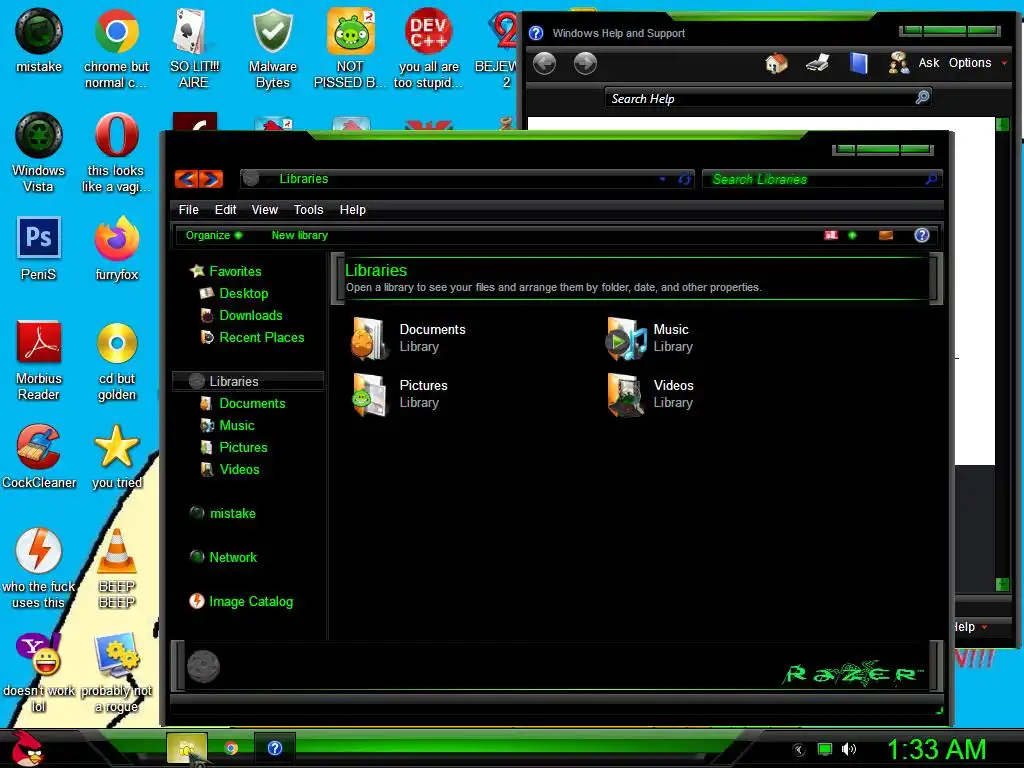Screen dimensions: 1024x768
Task: Select the Libraries node in navigation pane
Action: pos(248,381)
